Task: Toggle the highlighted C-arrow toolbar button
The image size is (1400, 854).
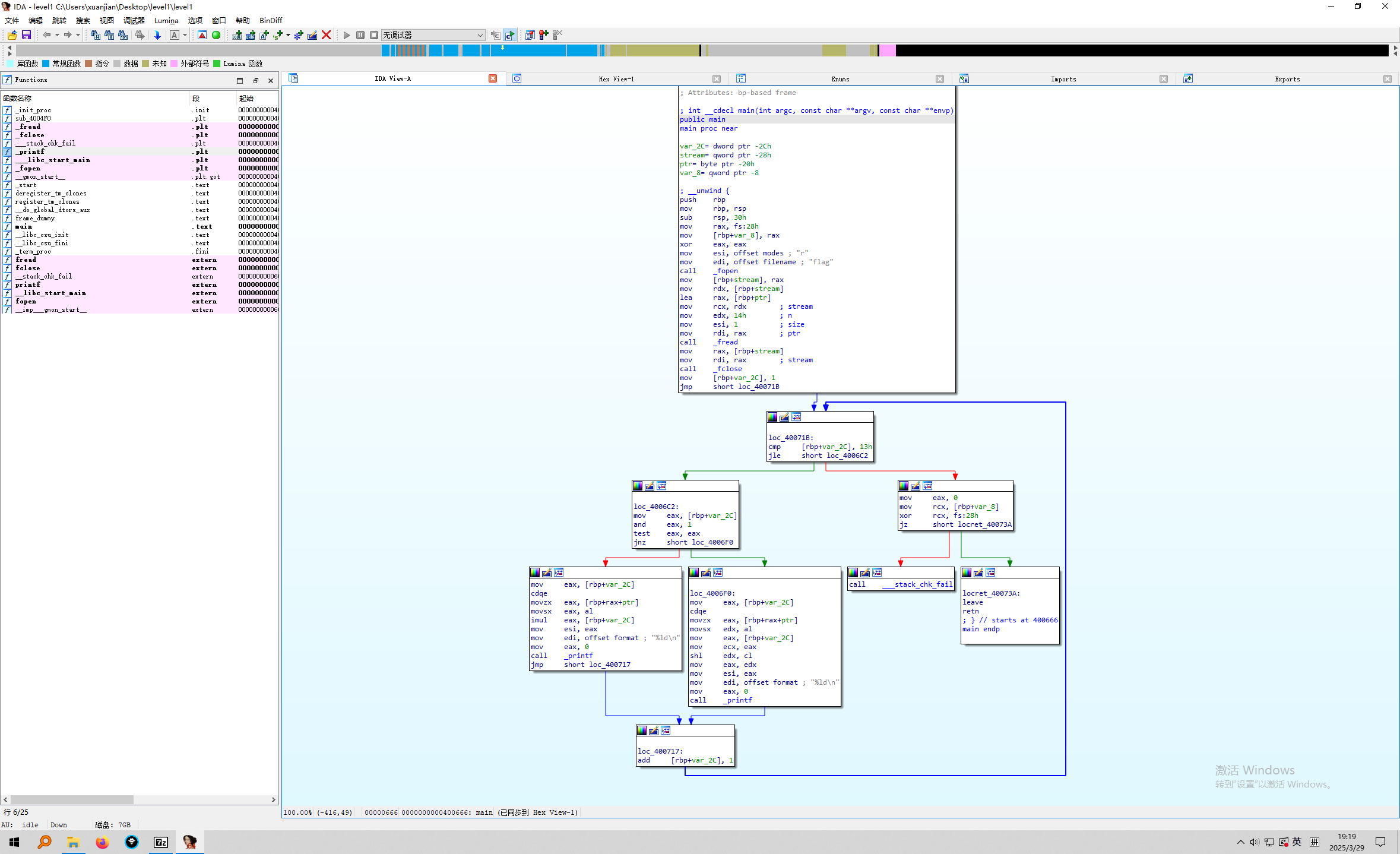Action: [x=509, y=35]
